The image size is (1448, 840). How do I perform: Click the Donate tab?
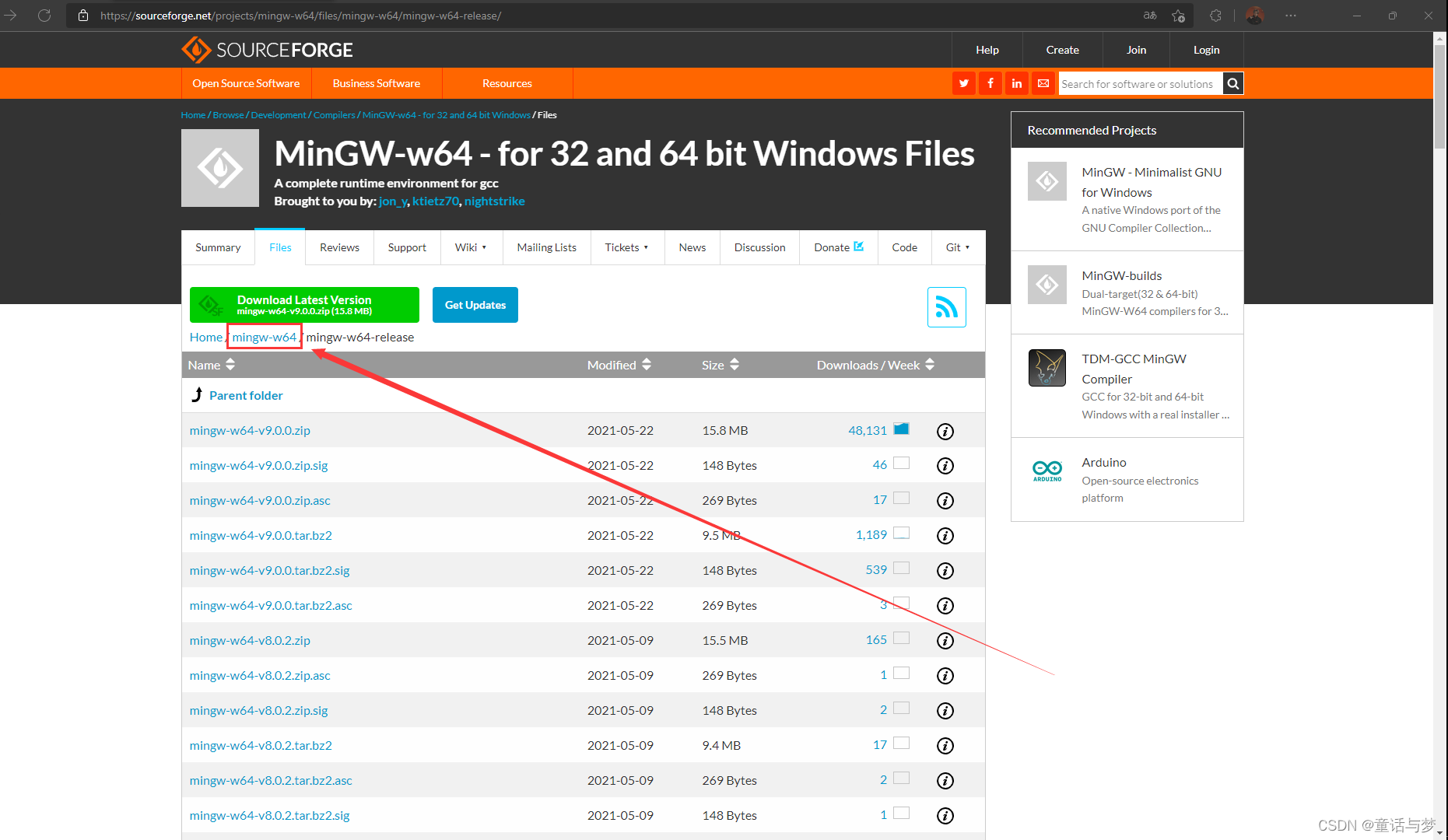839,247
